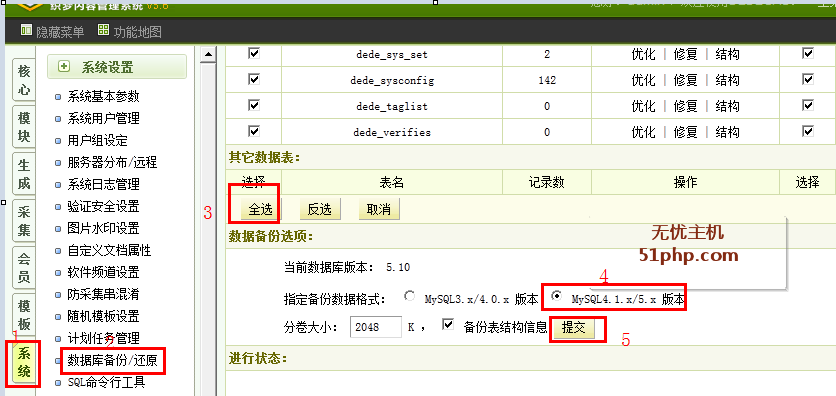Viewport: 836px width, 396px height.
Task: Select MySQL3.x/4.0.x 版本 radio button
Action: click(x=409, y=296)
